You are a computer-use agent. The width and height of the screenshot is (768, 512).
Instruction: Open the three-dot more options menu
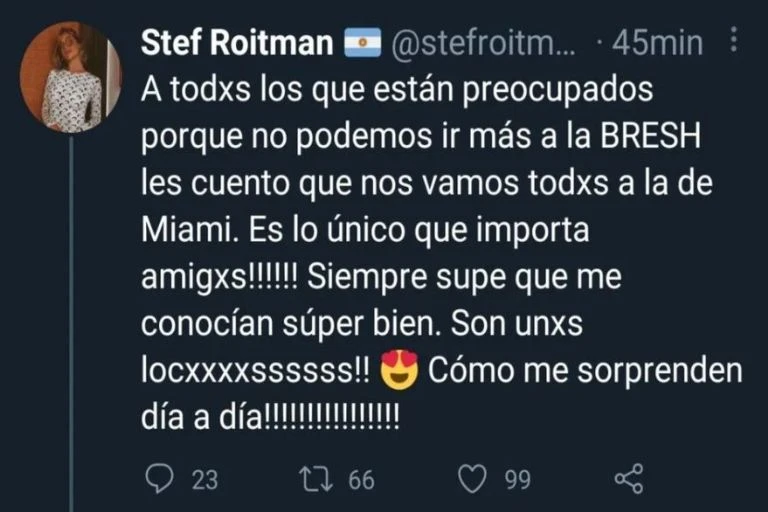735,42
